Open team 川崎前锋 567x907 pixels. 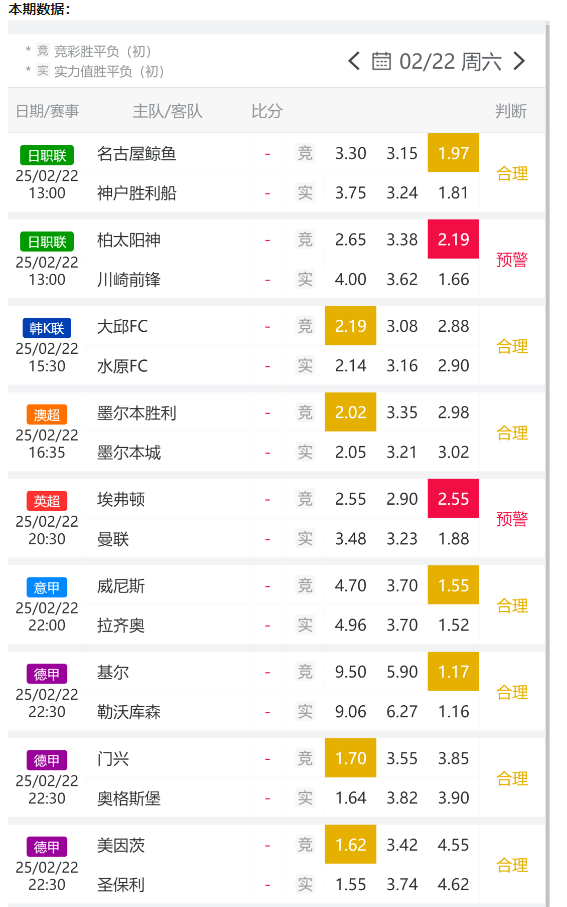129,279
